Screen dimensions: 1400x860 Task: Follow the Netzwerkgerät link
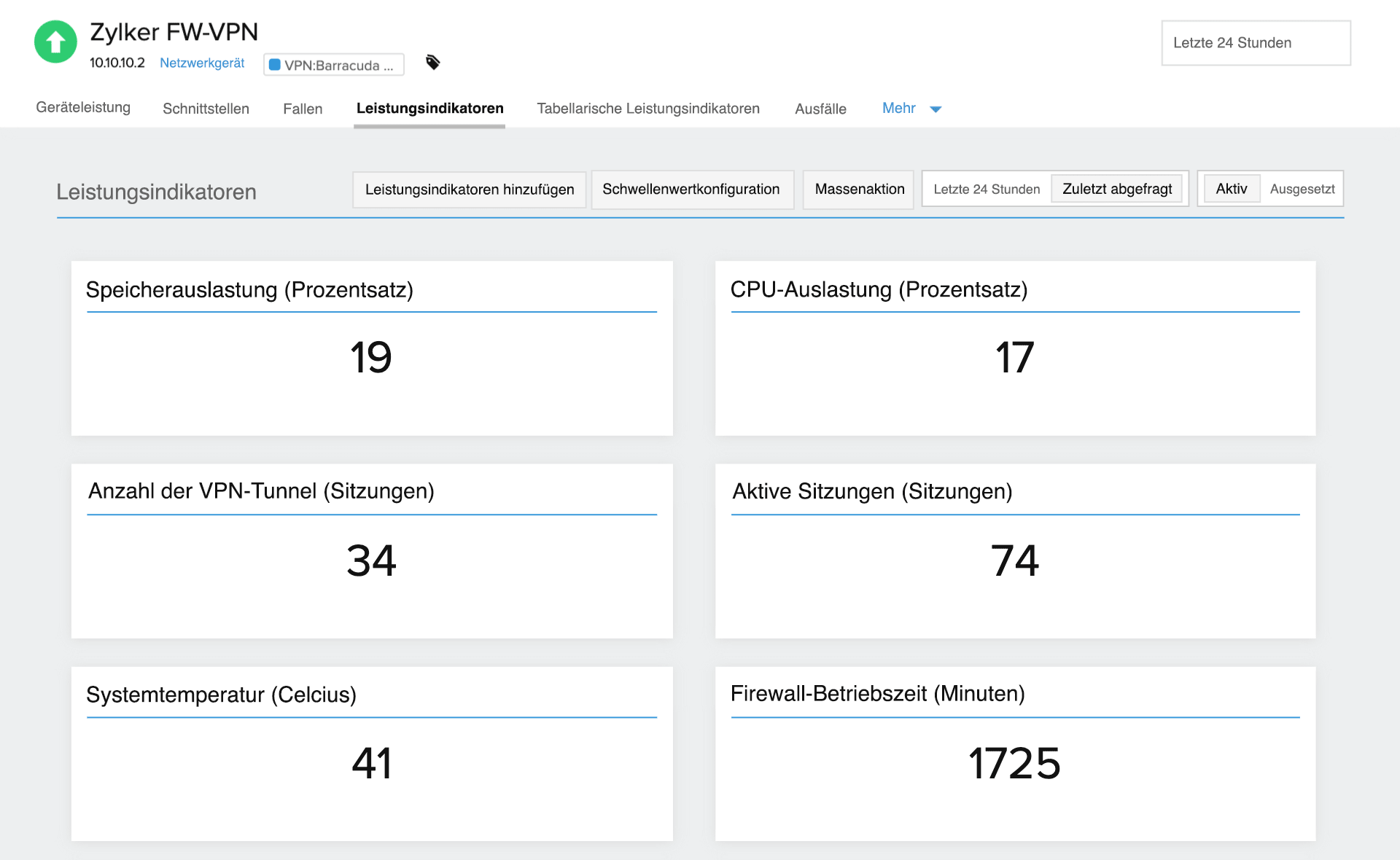point(201,63)
